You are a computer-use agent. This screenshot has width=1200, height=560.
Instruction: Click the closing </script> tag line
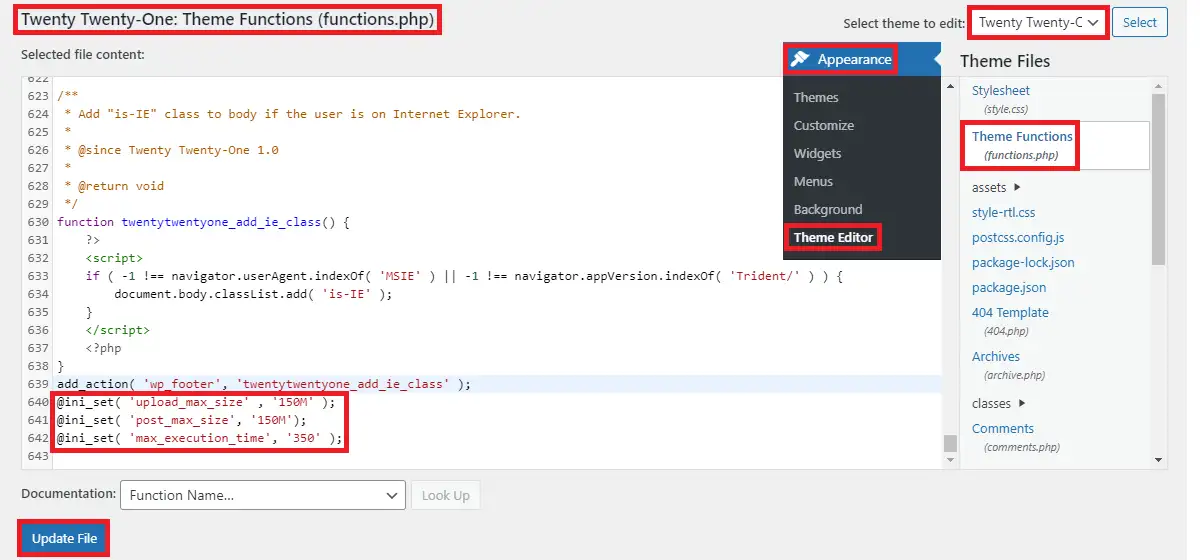pos(117,330)
